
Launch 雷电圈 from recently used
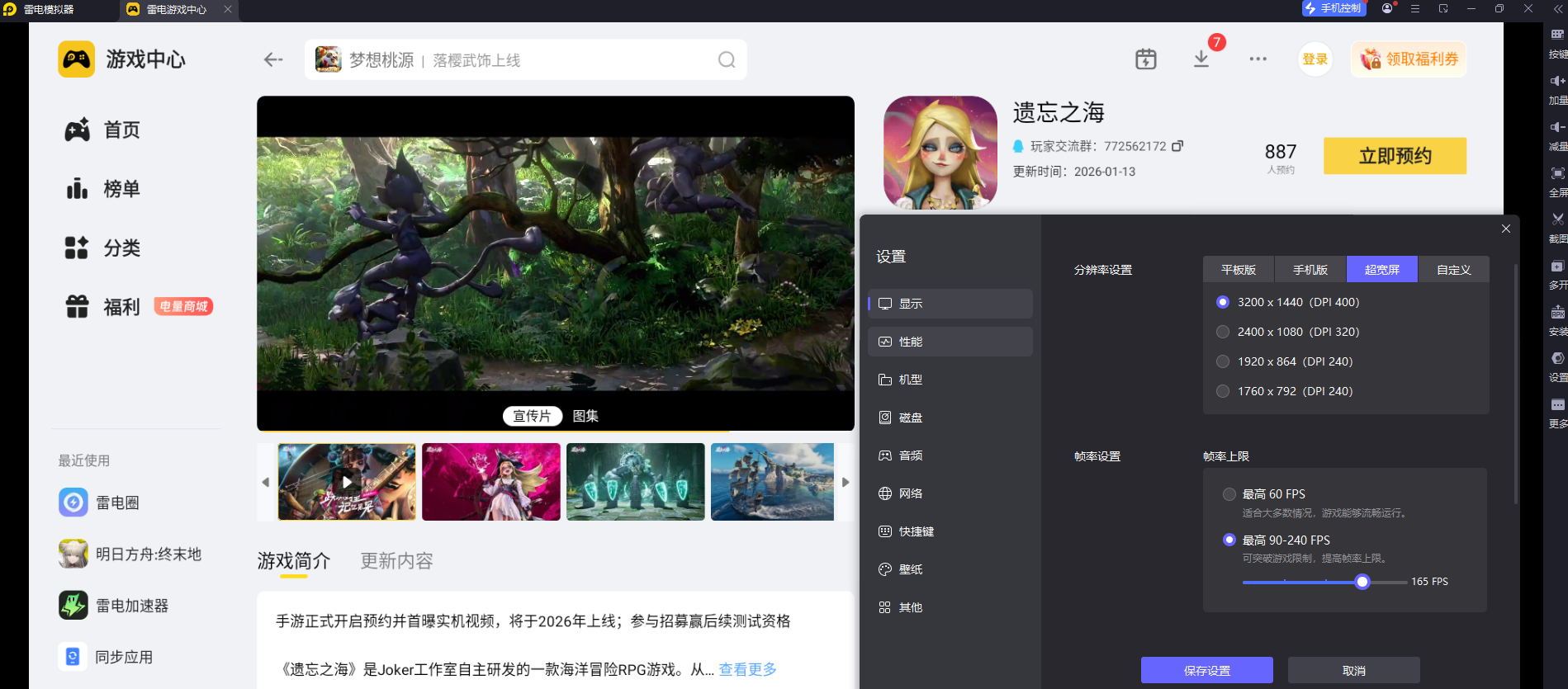[99, 503]
